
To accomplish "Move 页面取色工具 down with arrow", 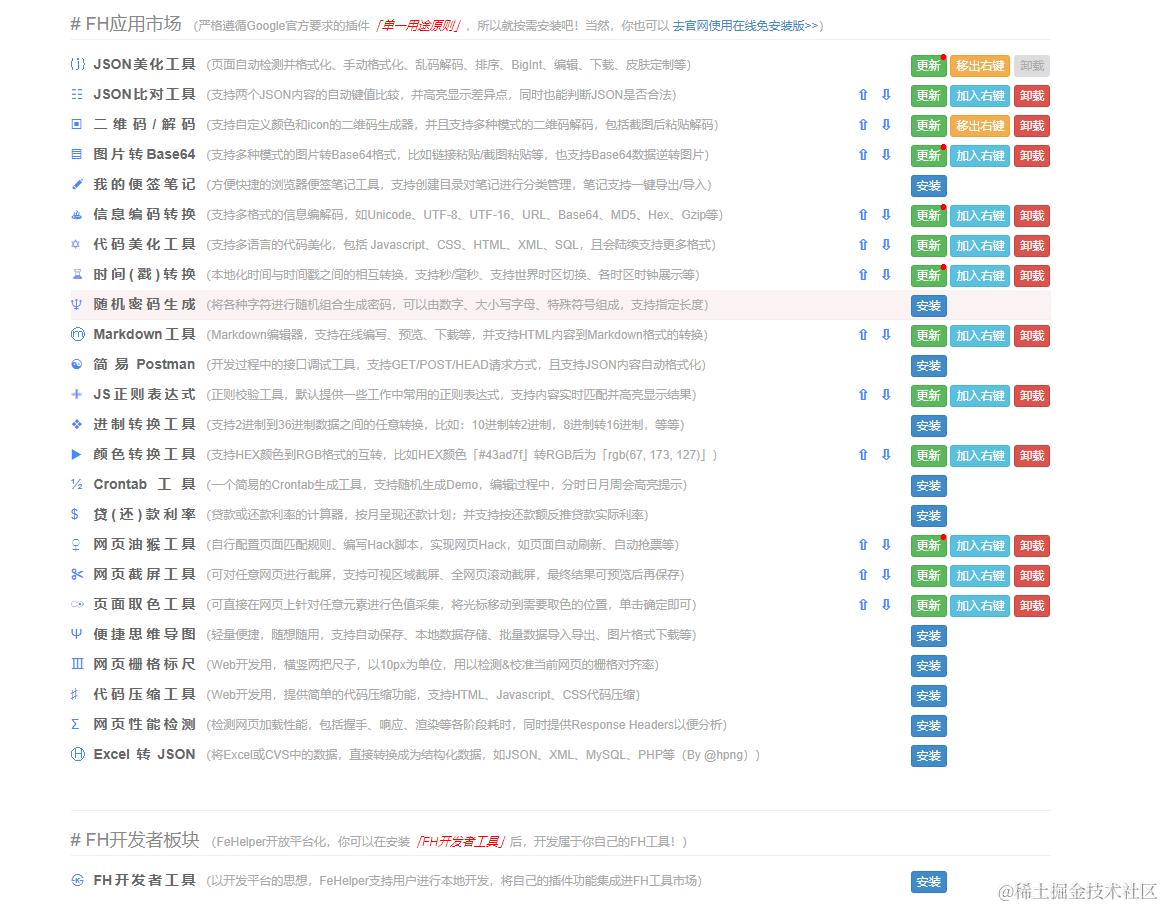I will coord(886,604).
